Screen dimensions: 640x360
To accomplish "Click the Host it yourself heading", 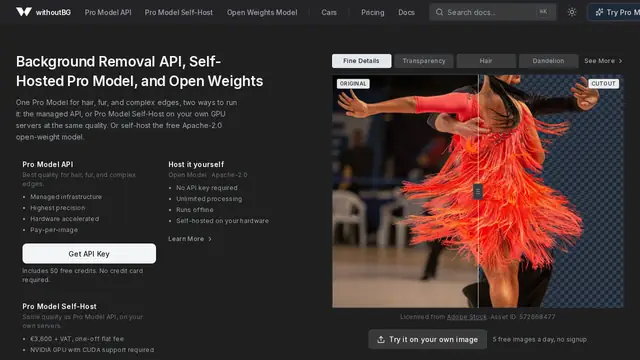I will pos(196,164).
